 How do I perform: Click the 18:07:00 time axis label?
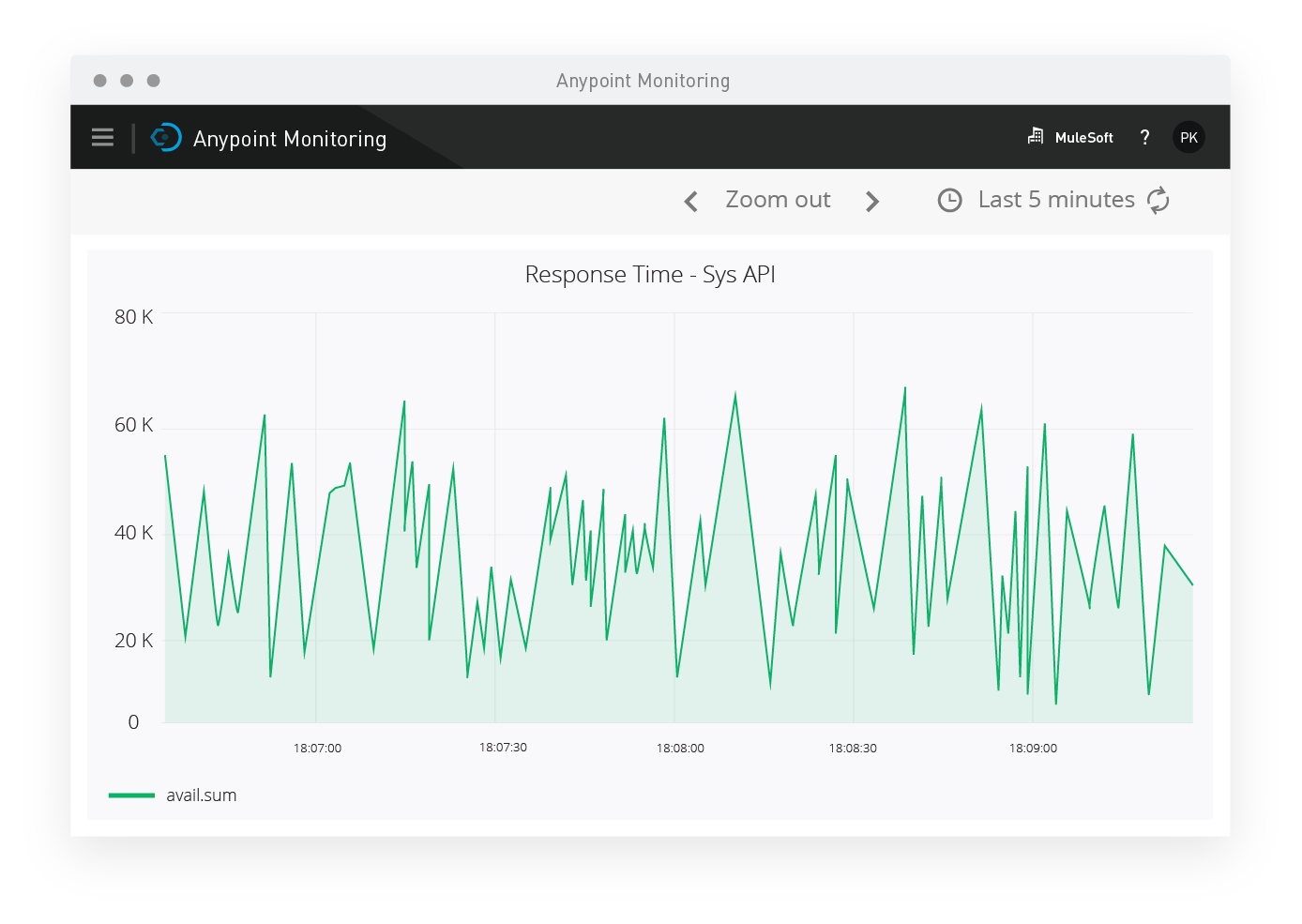tap(317, 749)
